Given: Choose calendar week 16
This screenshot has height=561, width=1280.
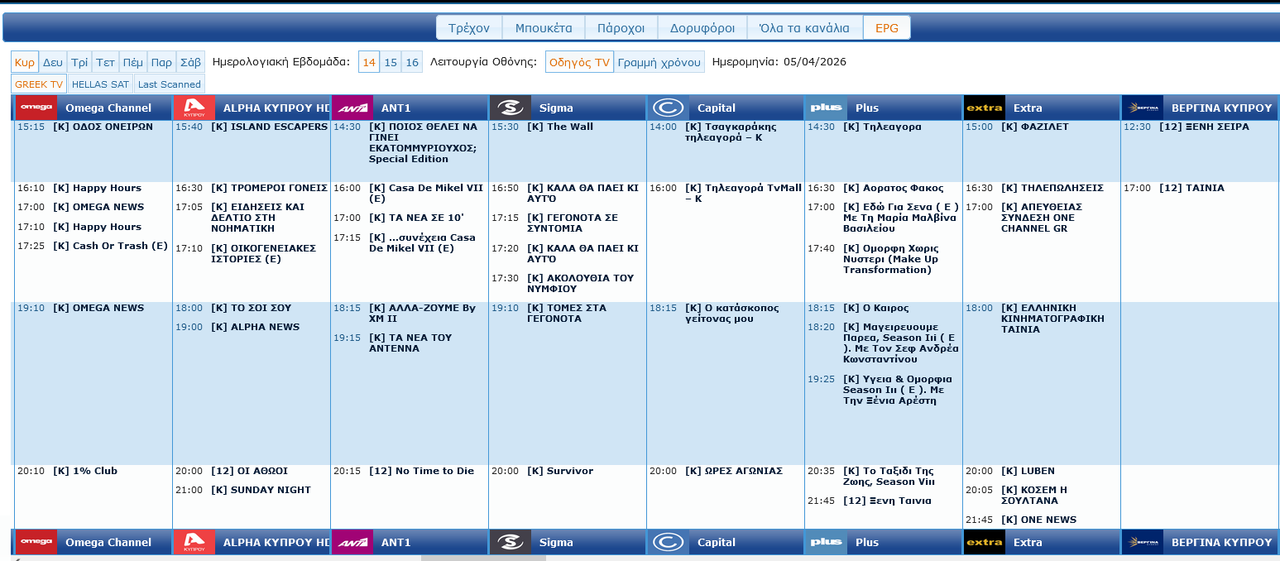Looking at the screenshot, I should point(412,62).
